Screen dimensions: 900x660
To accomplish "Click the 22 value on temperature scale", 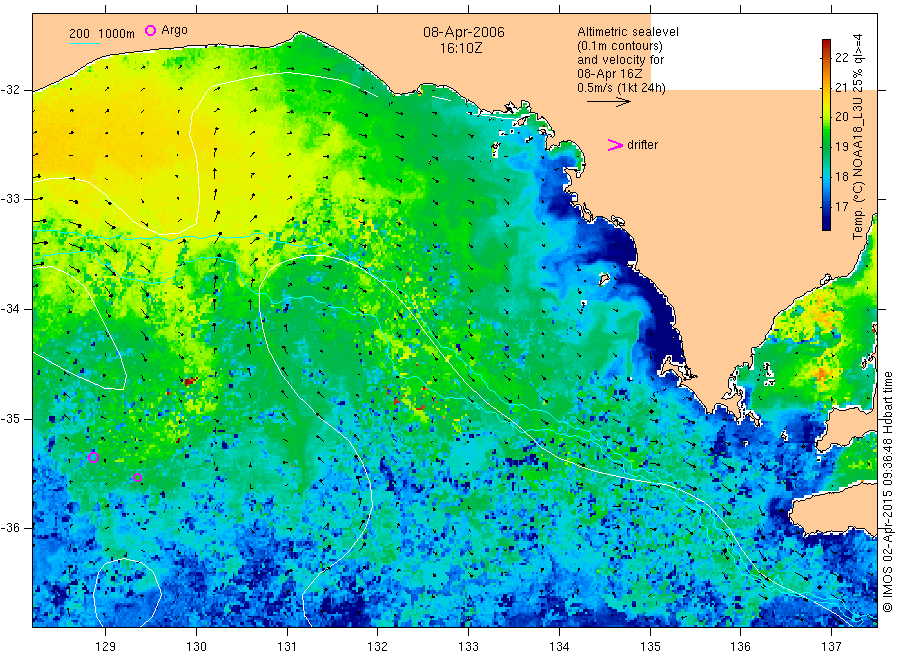I will (x=841, y=57).
